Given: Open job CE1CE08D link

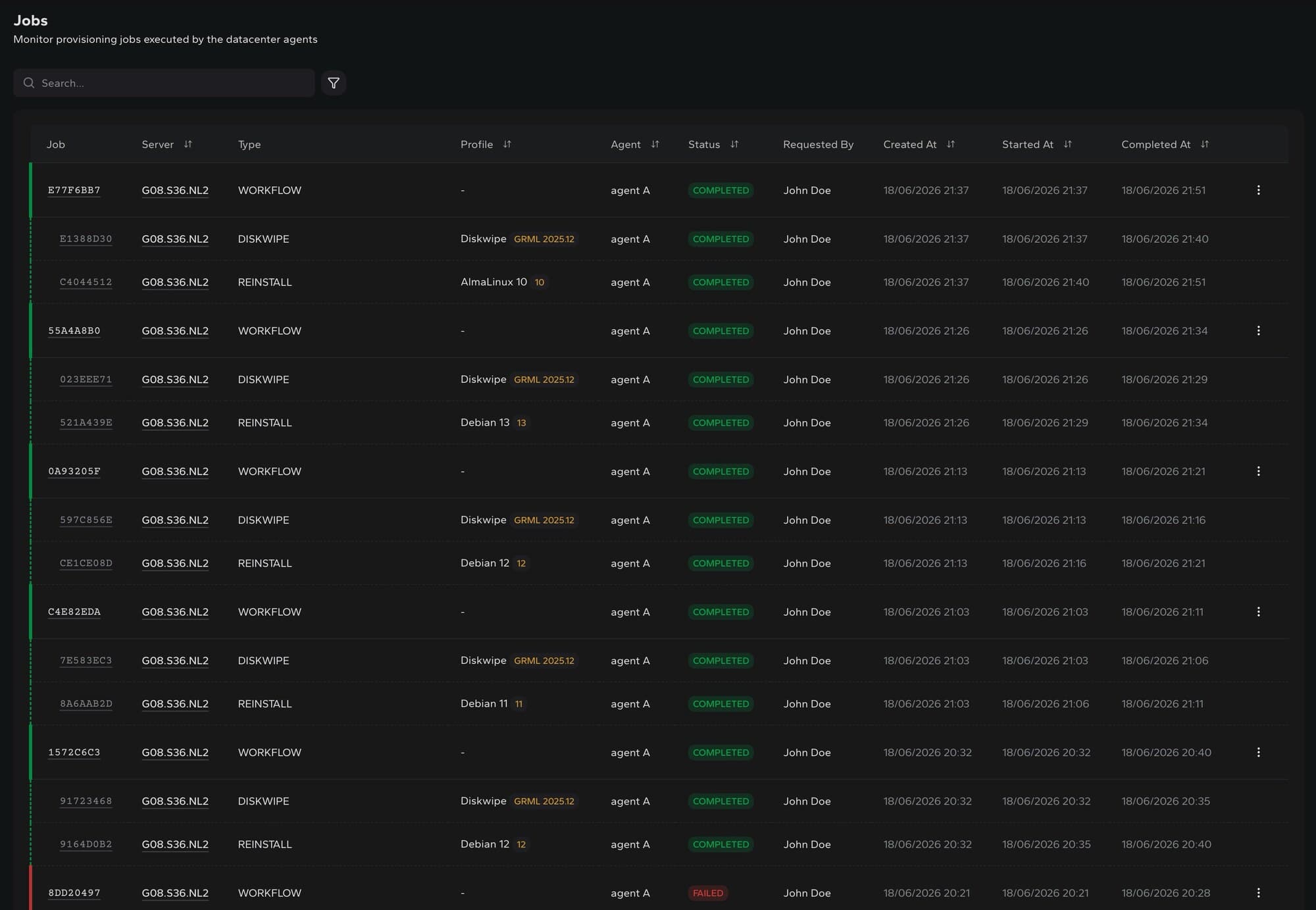Looking at the screenshot, I should click(86, 563).
